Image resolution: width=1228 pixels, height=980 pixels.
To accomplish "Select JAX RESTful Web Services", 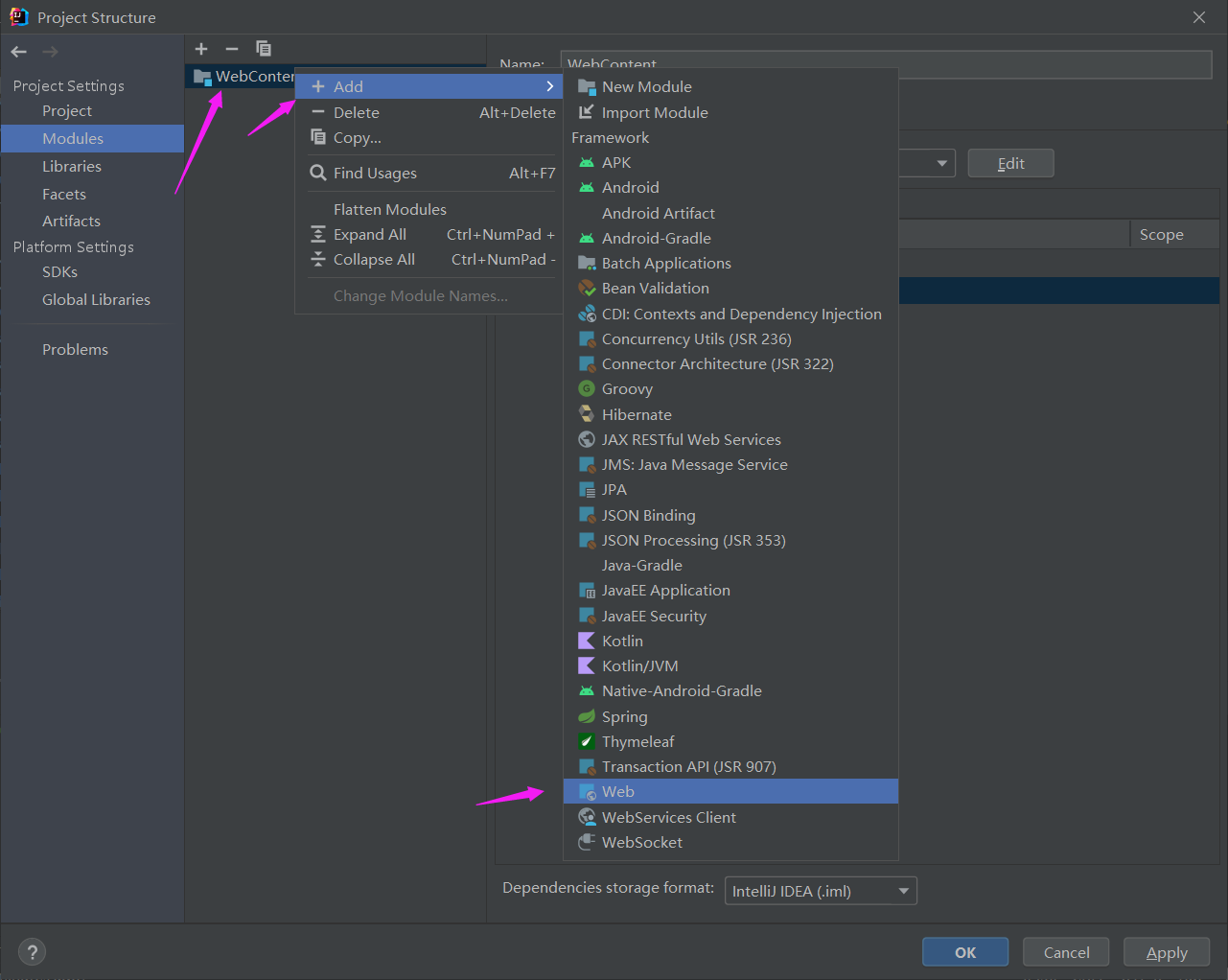I will 730,440.
